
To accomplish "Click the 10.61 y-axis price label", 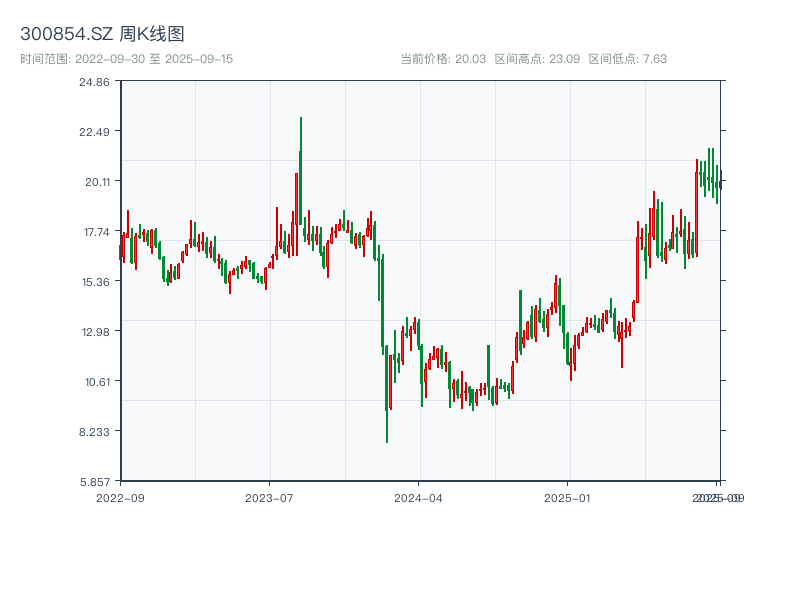I will pos(94,382).
